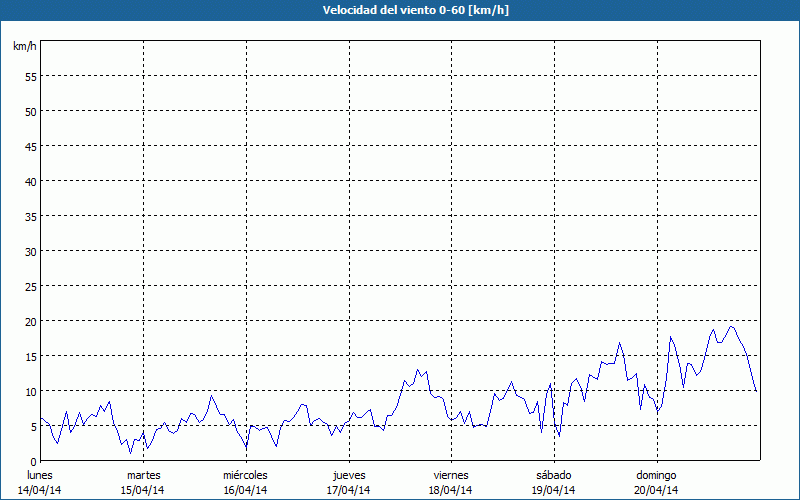Select the 50 tick on the y-axis
800x500 pixels.
[30, 111]
